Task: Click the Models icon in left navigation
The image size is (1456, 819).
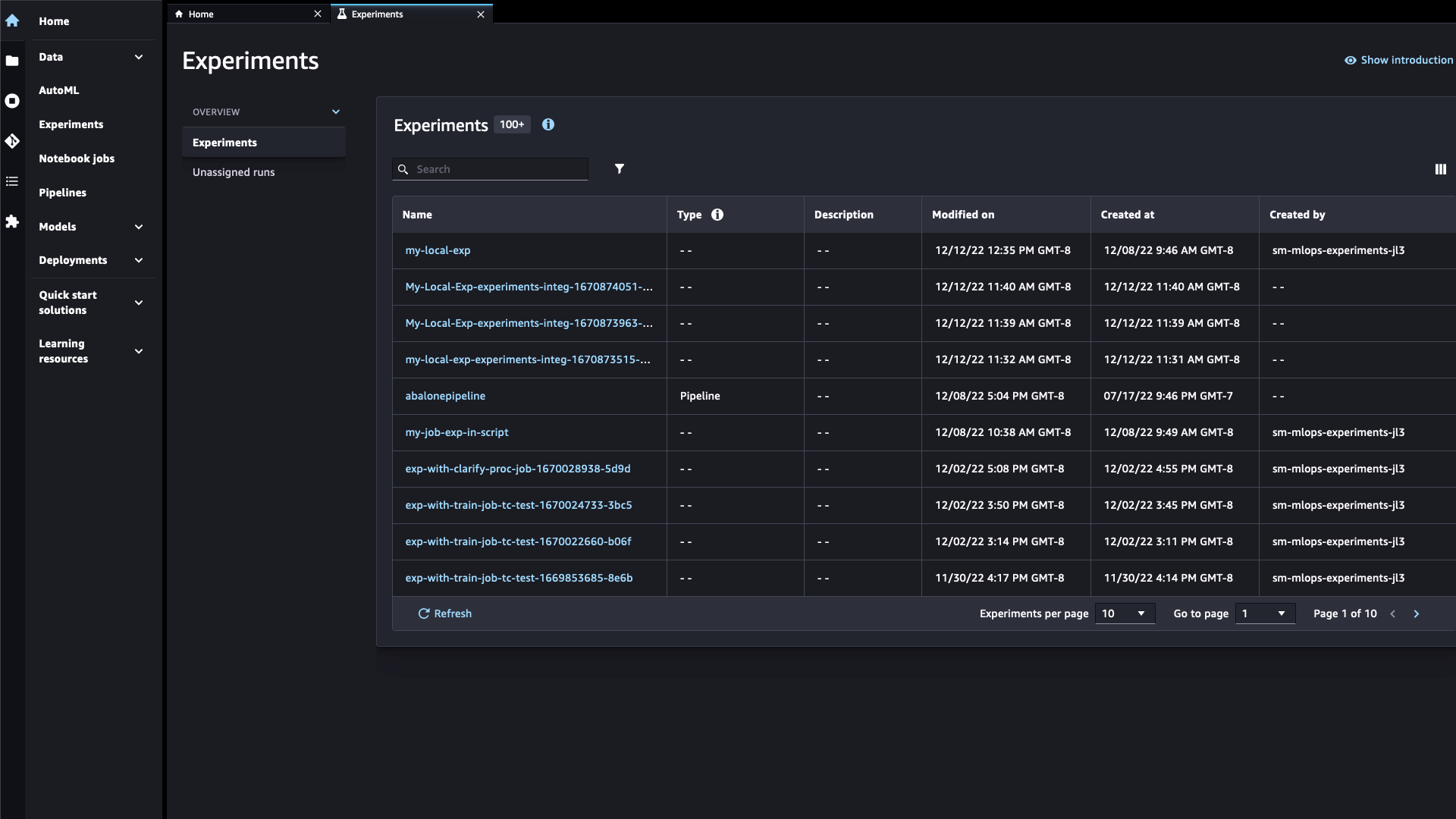Action: click(x=12, y=226)
